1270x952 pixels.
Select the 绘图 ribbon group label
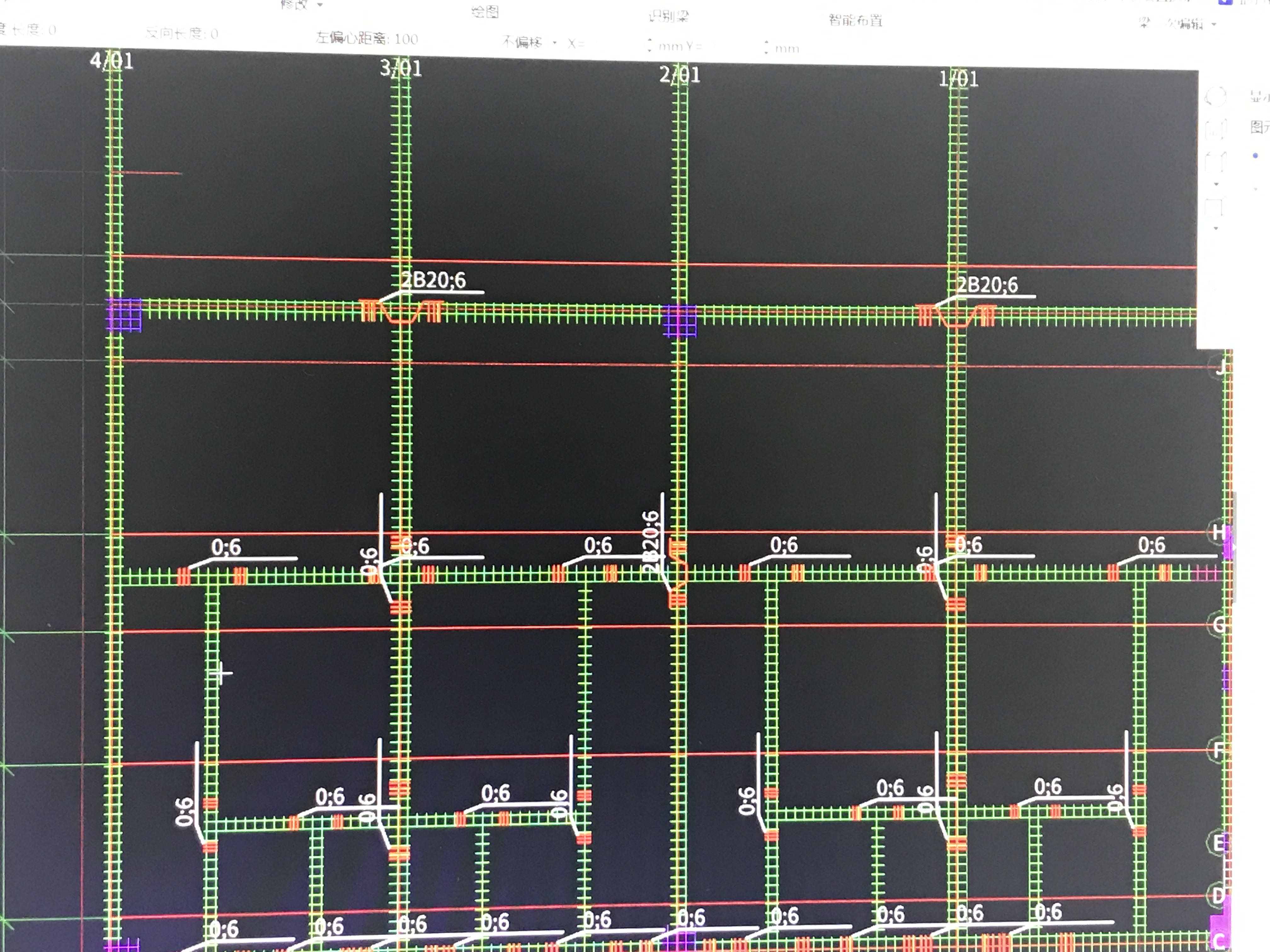pyautogui.click(x=484, y=11)
